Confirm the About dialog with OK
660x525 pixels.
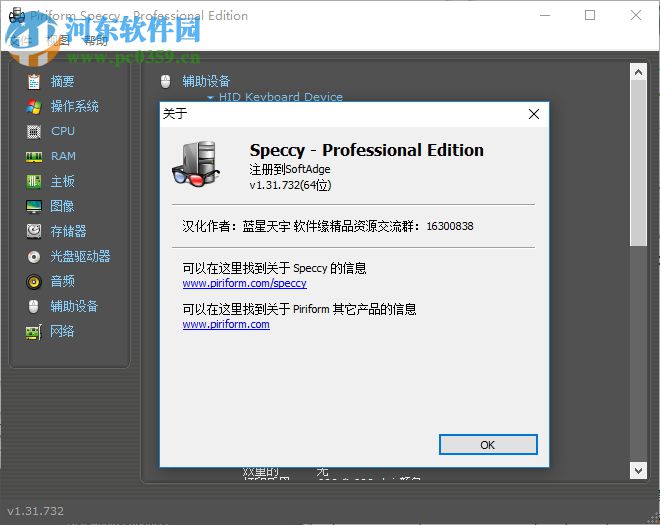488,445
